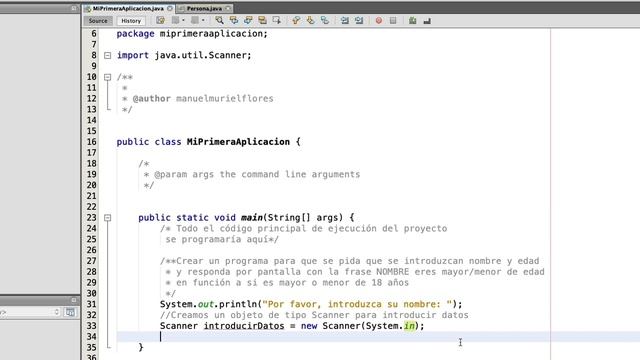
Task: Click comment 'se programaría aquí'
Action: [217, 239]
